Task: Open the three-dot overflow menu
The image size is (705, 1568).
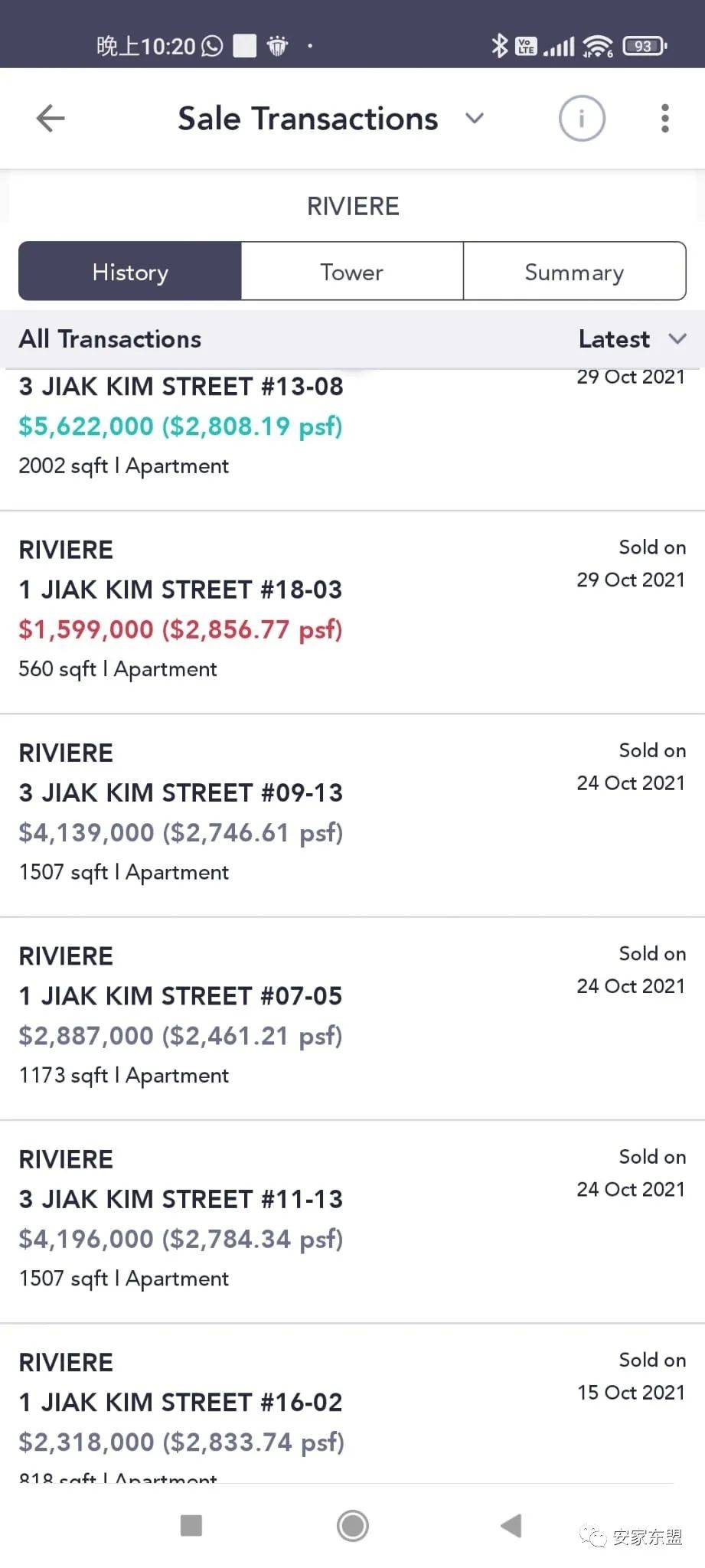Action: click(664, 119)
